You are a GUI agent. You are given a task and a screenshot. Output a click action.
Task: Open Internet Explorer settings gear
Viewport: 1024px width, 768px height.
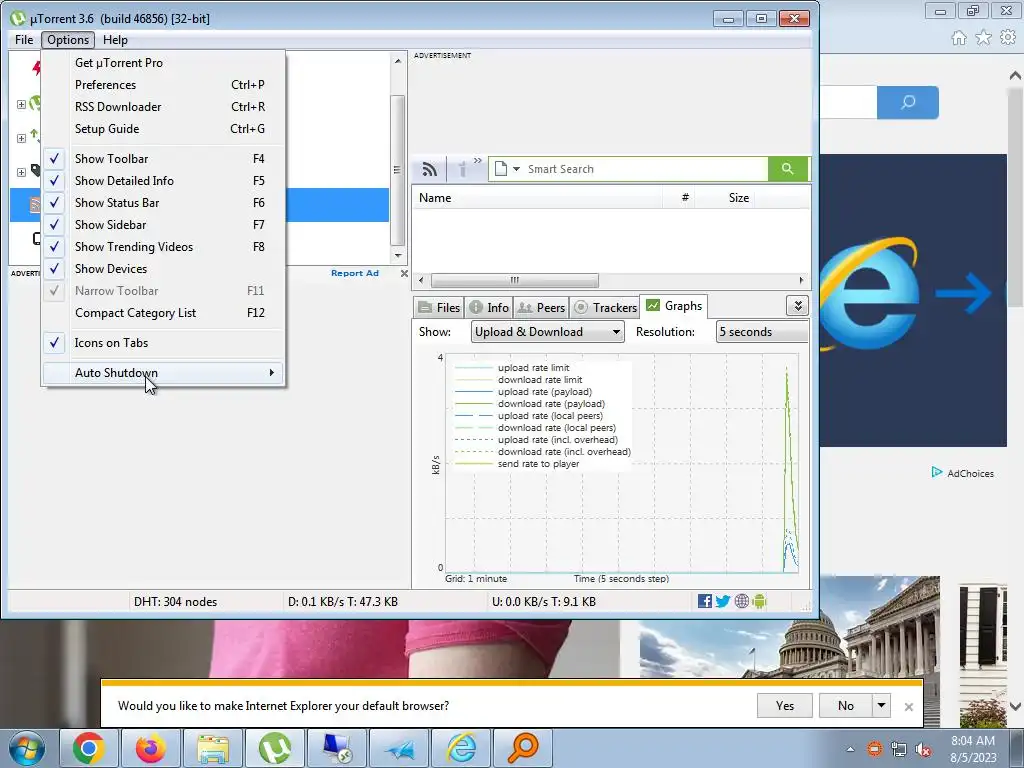pos(1008,38)
